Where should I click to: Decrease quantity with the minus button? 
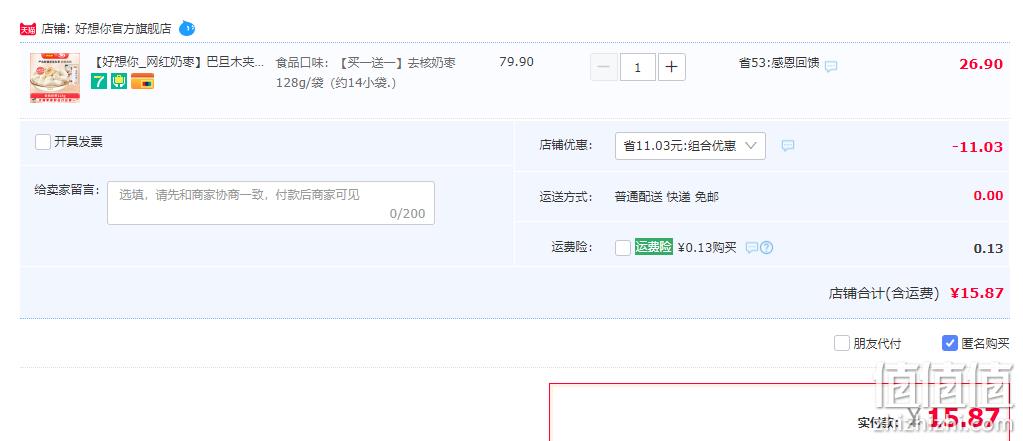pyautogui.click(x=603, y=67)
